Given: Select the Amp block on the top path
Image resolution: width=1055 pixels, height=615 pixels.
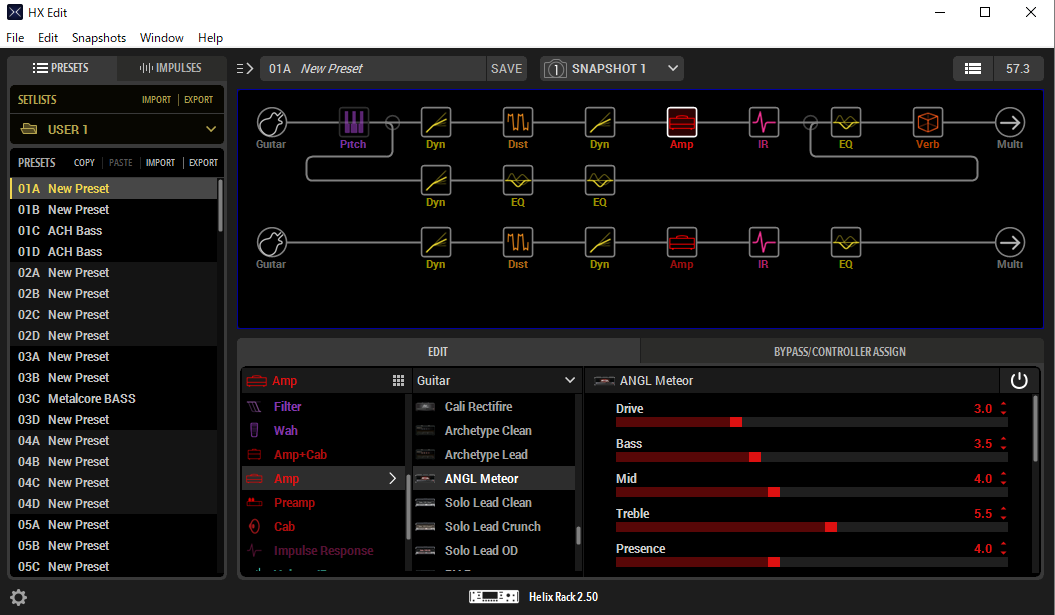Looking at the screenshot, I should point(682,122).
